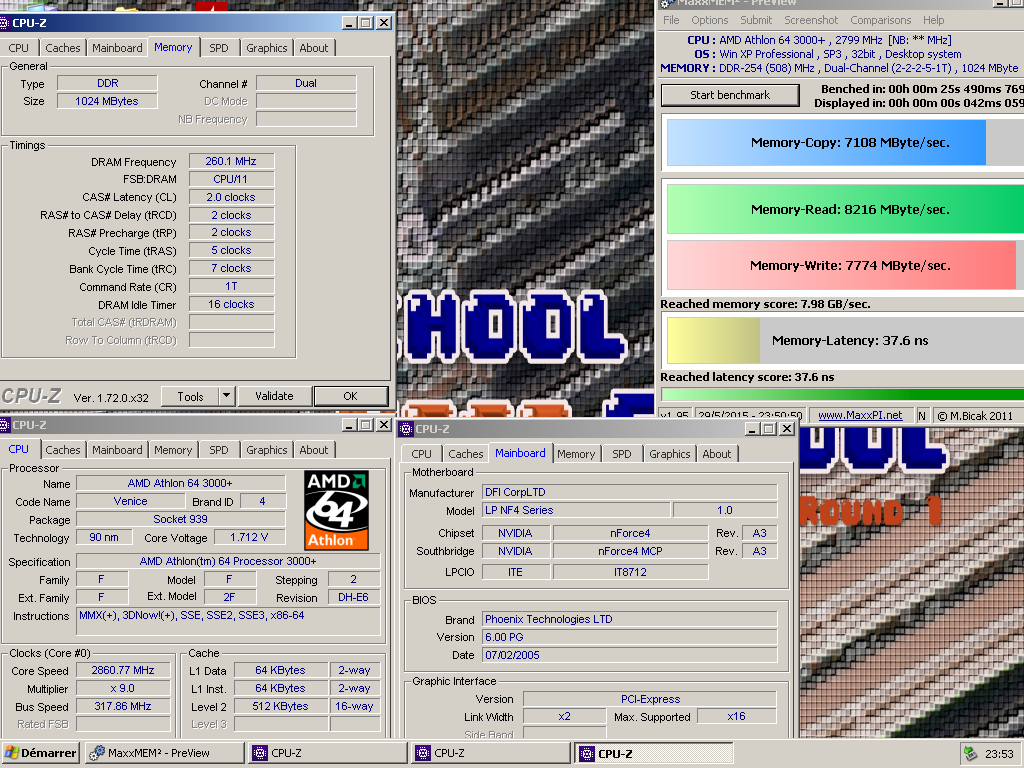Image resolution: width=1024 pixels, height=768 pixels.
Task: Click the Core Speed value 2860.77 MHz
Action: point(123,670)
